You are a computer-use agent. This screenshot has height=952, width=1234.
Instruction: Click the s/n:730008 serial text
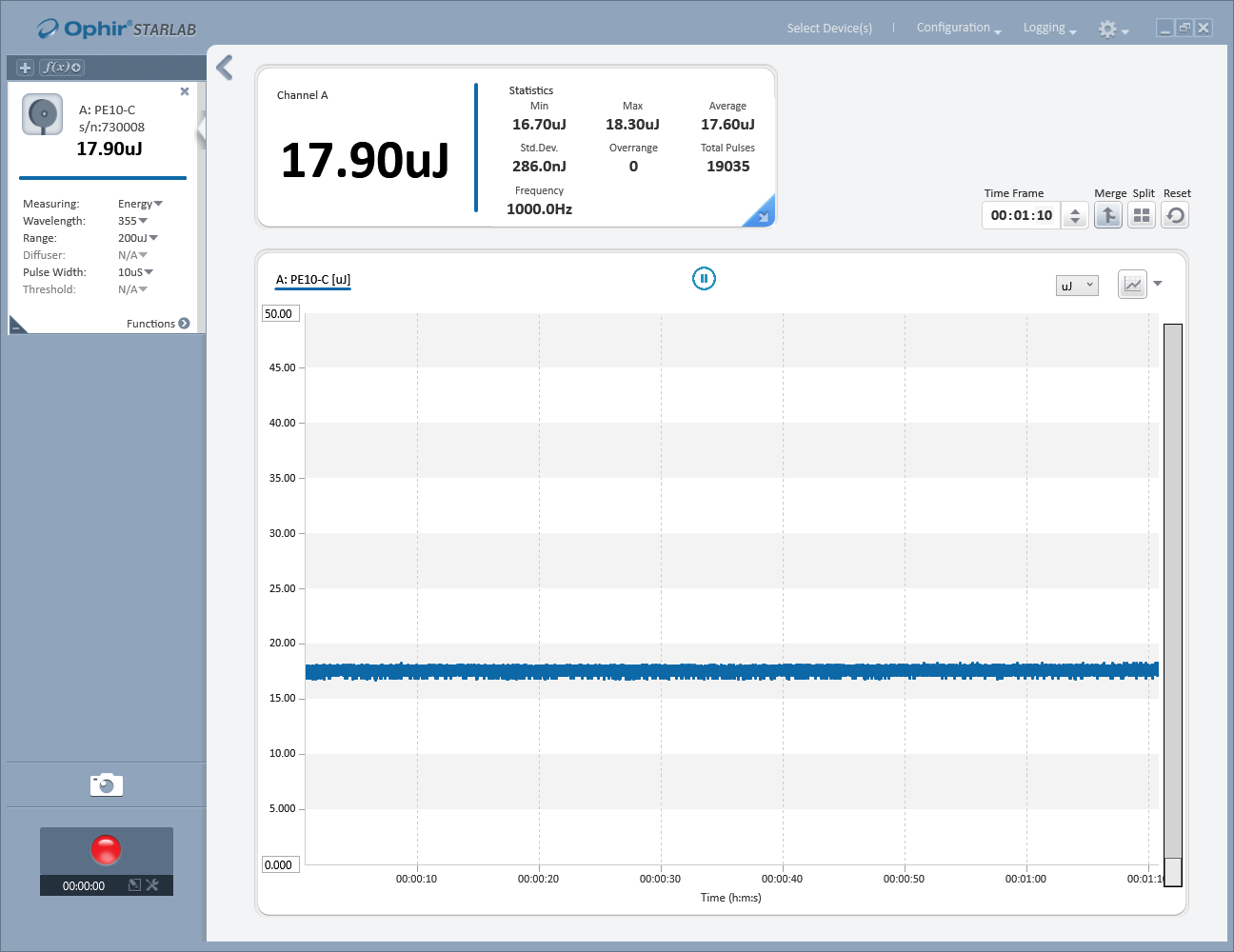[111, 128]
